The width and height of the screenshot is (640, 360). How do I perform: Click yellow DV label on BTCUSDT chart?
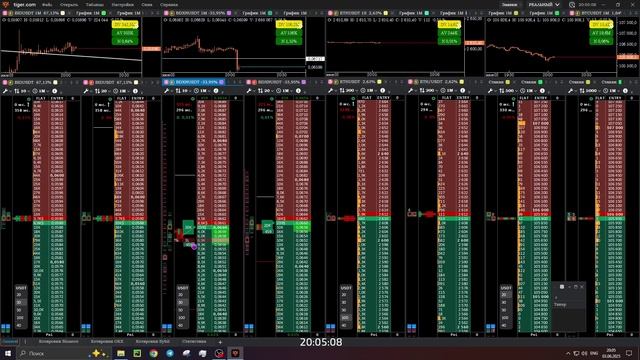601,25
